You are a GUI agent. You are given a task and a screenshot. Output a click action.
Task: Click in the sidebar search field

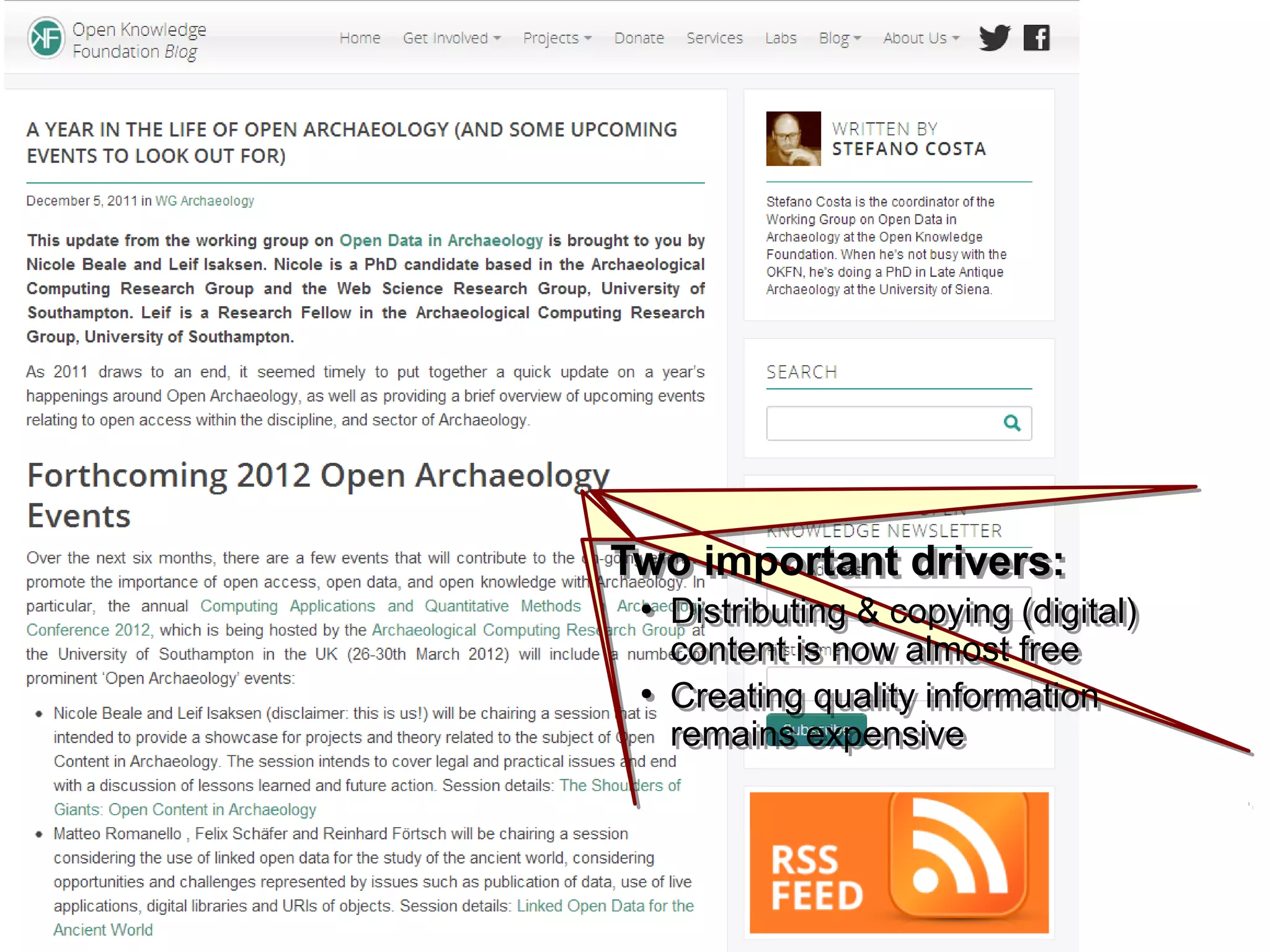(x=882, y=423)
